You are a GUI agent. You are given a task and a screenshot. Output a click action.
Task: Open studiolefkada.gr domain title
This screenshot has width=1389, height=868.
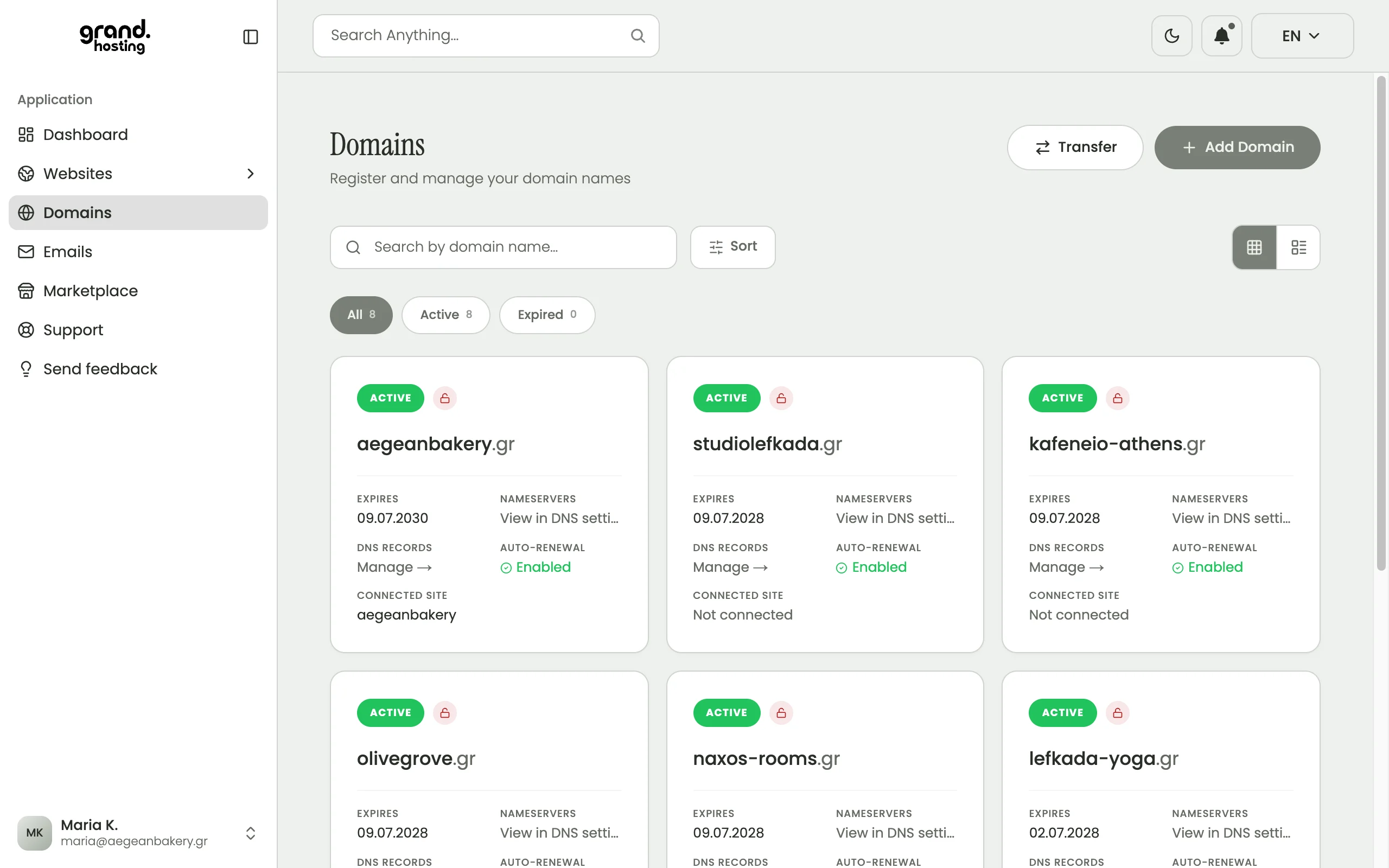(767, 444)
